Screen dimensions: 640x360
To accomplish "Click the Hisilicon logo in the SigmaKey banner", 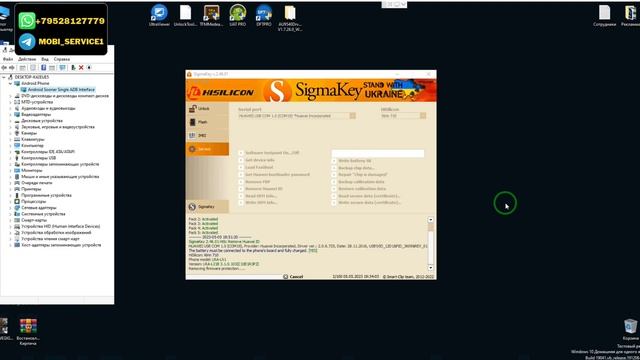I will (x=221, y=92).
